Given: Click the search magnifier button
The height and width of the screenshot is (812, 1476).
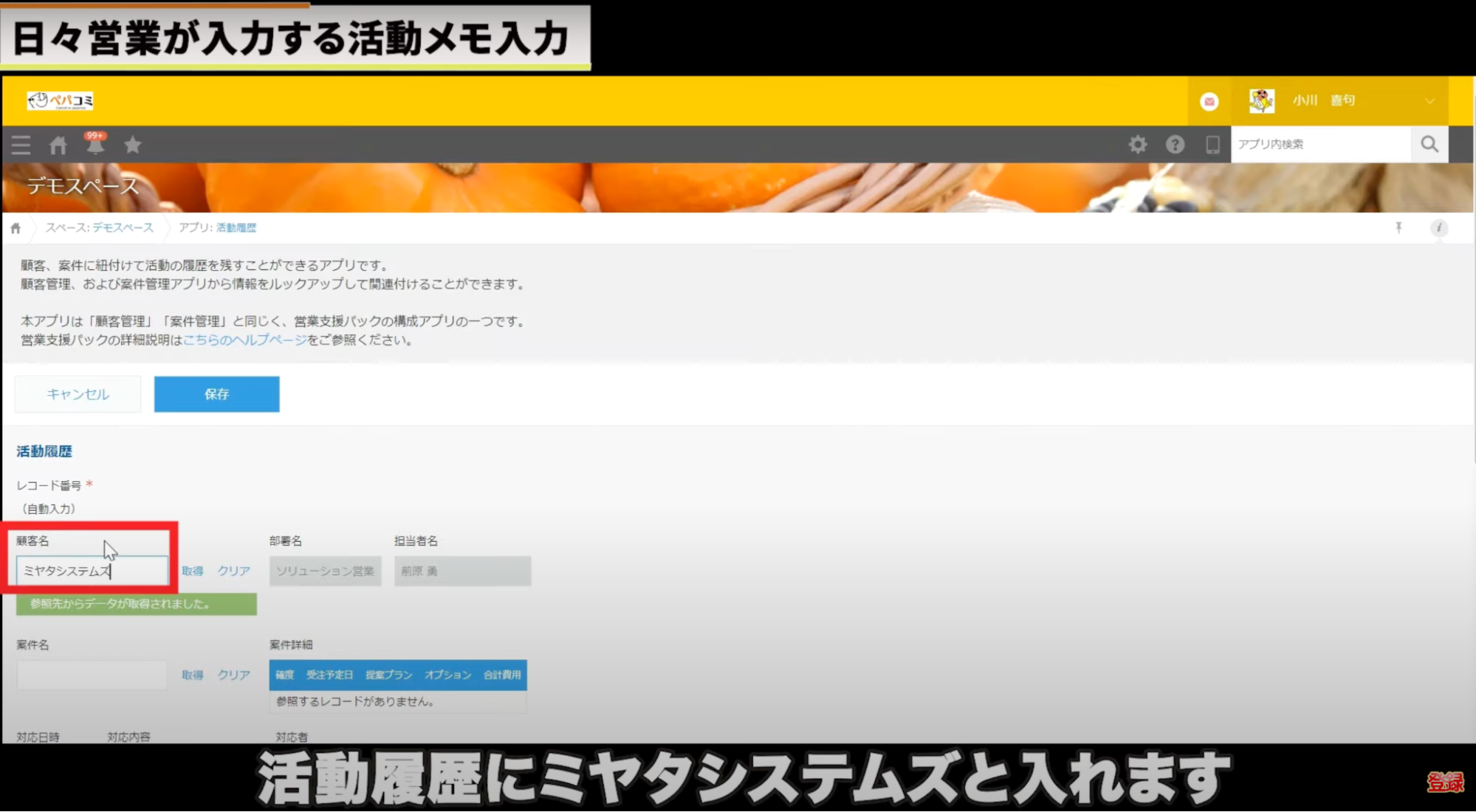Looking at the screenshot, I should [1429, 145].
